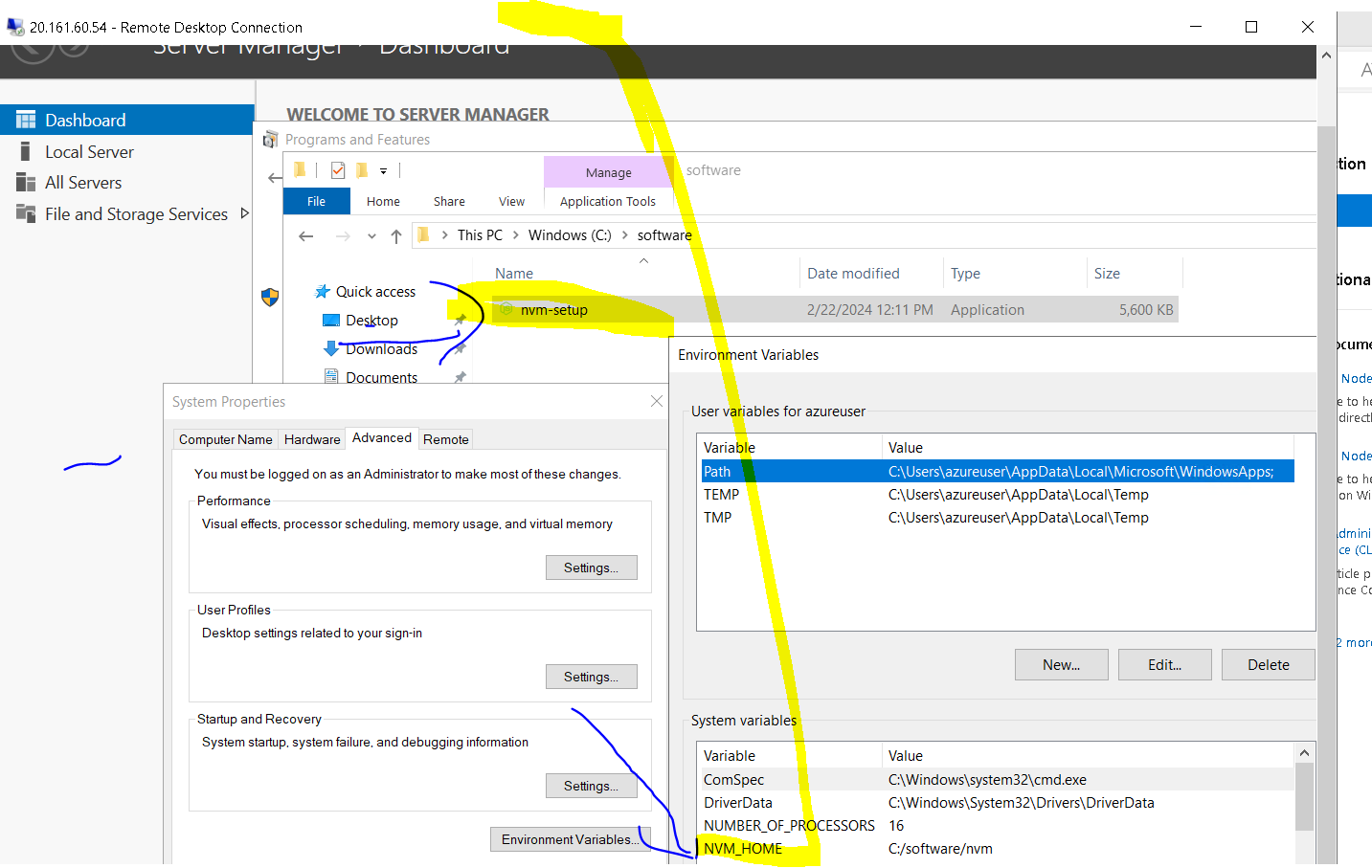Screen dimensions: 1372x868
Task: Click This PC in address breadcrumb
Action: 480,234
